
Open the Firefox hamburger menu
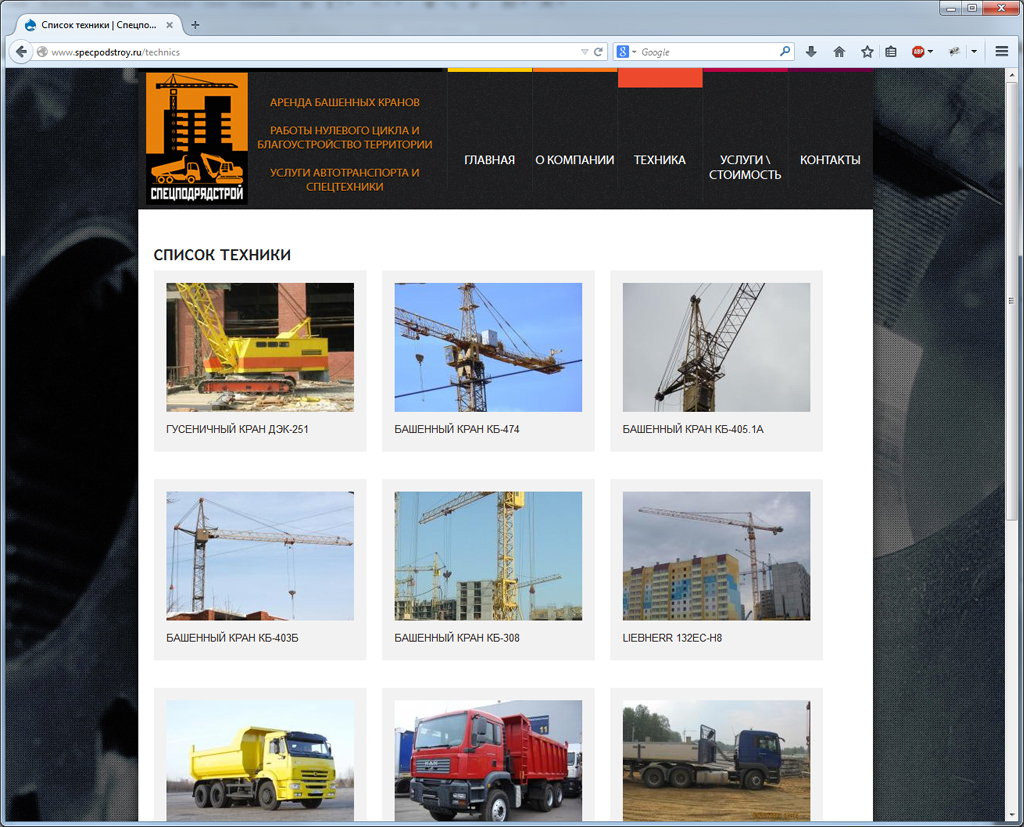pos(1002,51)
